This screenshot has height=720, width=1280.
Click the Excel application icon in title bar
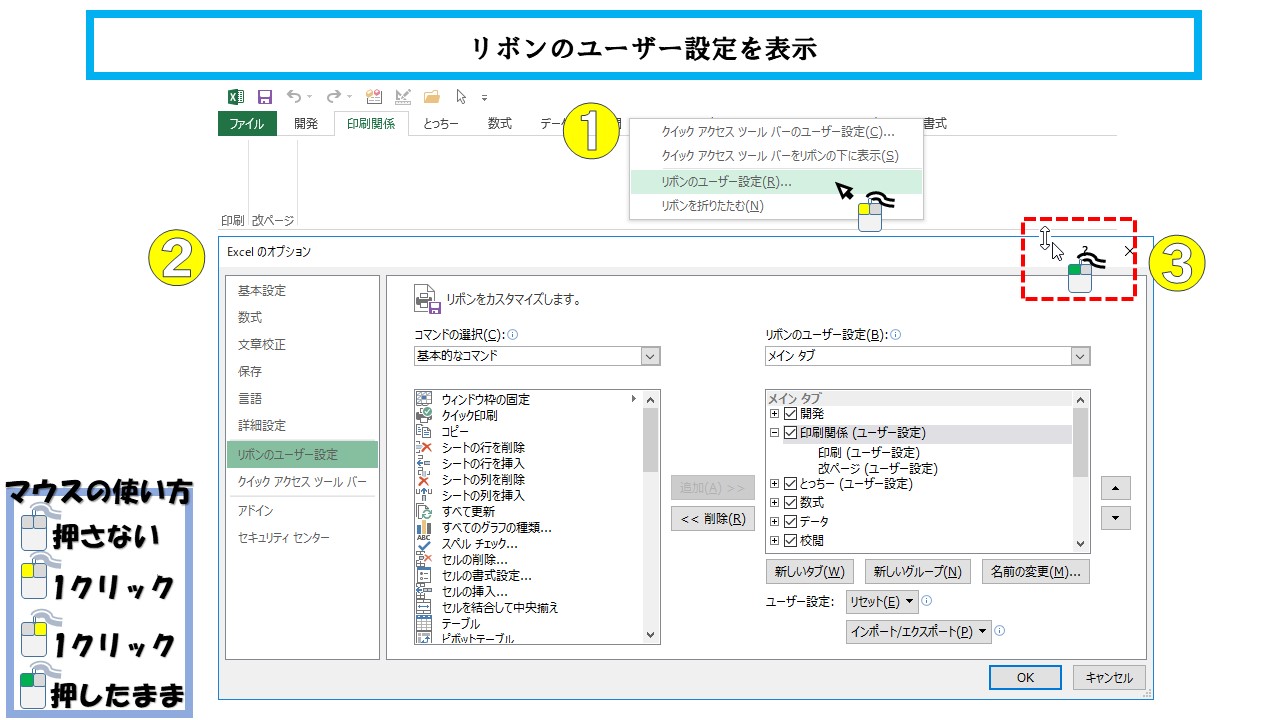[236, 97]
